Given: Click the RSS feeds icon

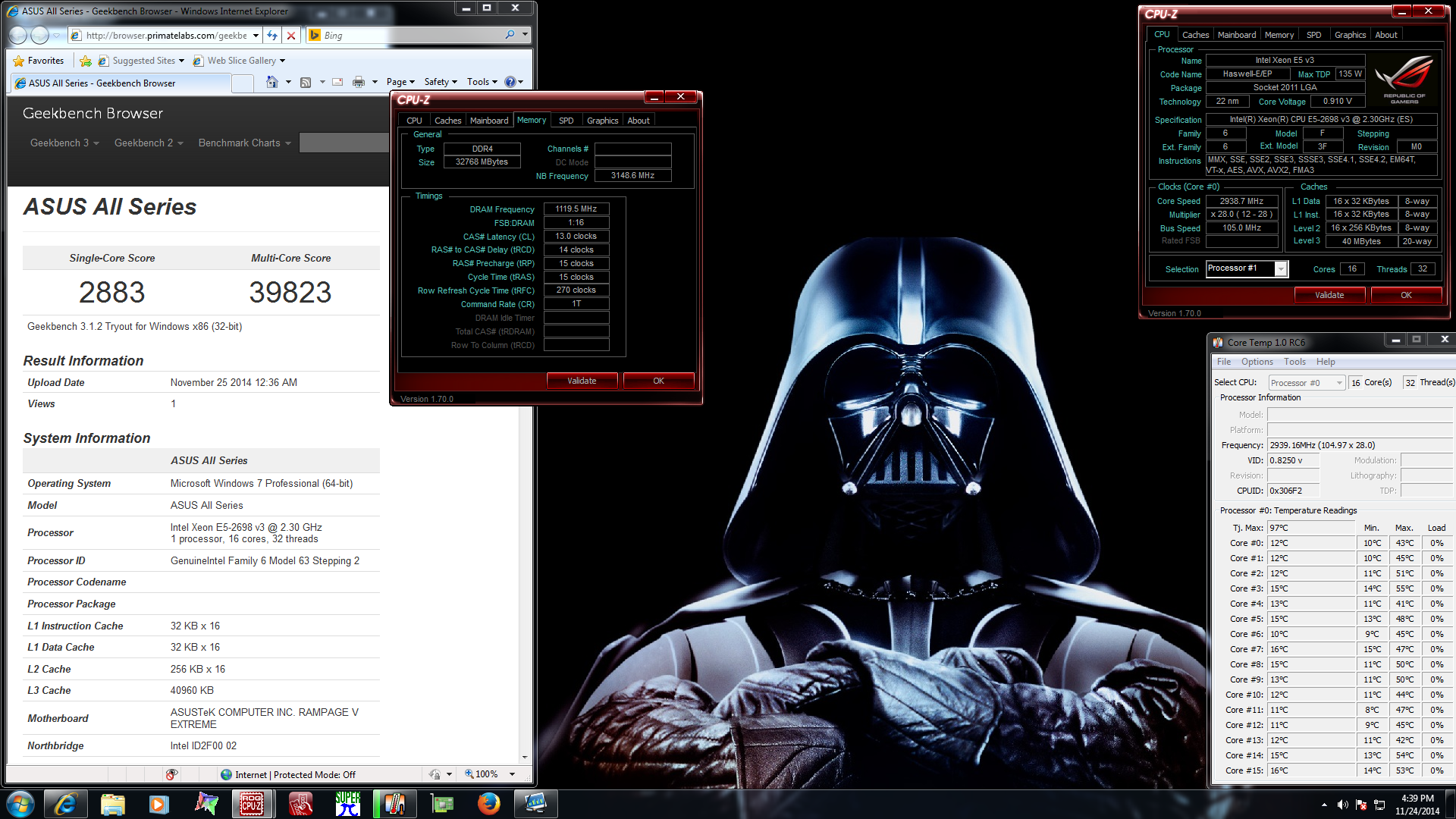Looking at the screenshot, I should click(306, 82).
